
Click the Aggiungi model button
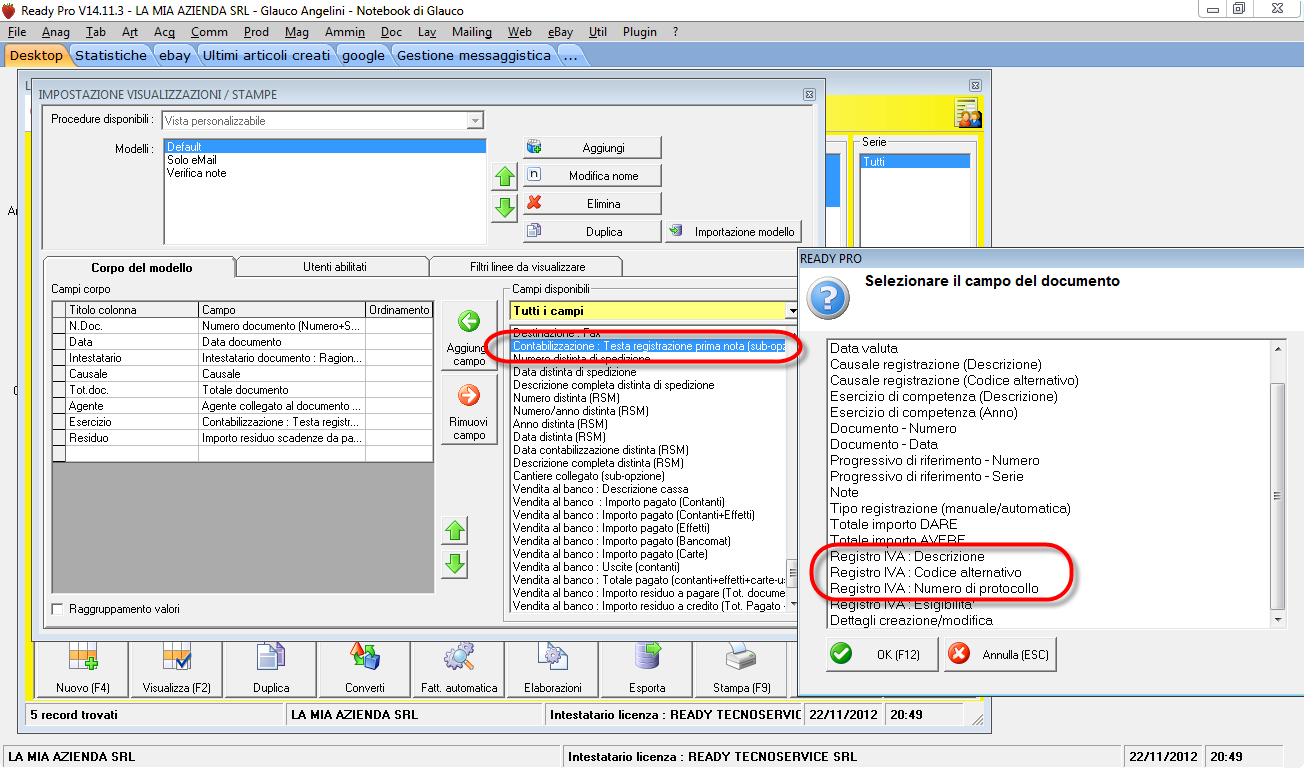coord(592,147)
